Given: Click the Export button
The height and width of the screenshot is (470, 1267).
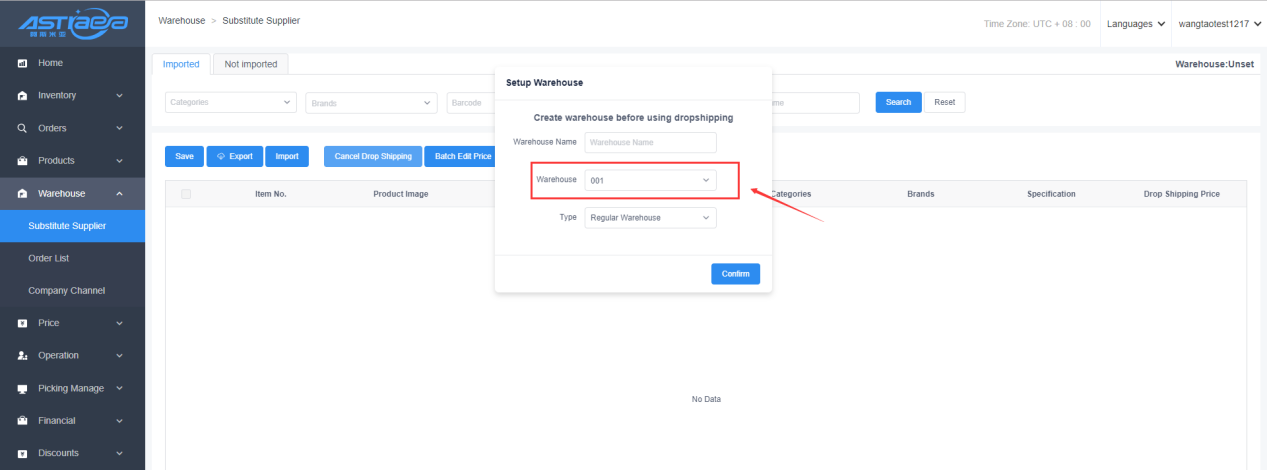Looking at the screenshot, I should [x=235, y=157].
